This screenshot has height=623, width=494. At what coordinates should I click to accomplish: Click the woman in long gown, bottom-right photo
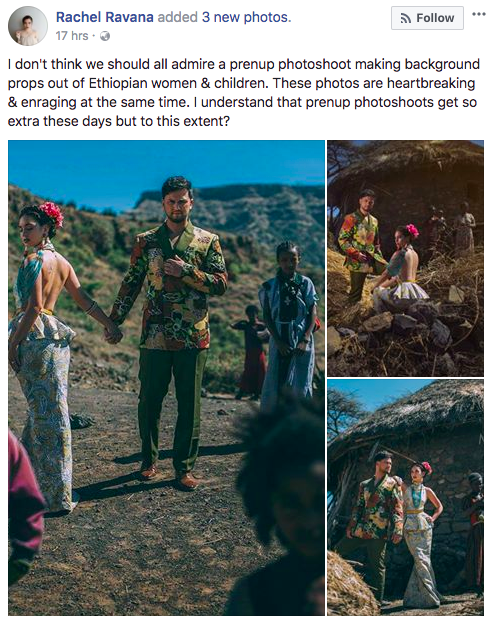click(x=421, y=532)
